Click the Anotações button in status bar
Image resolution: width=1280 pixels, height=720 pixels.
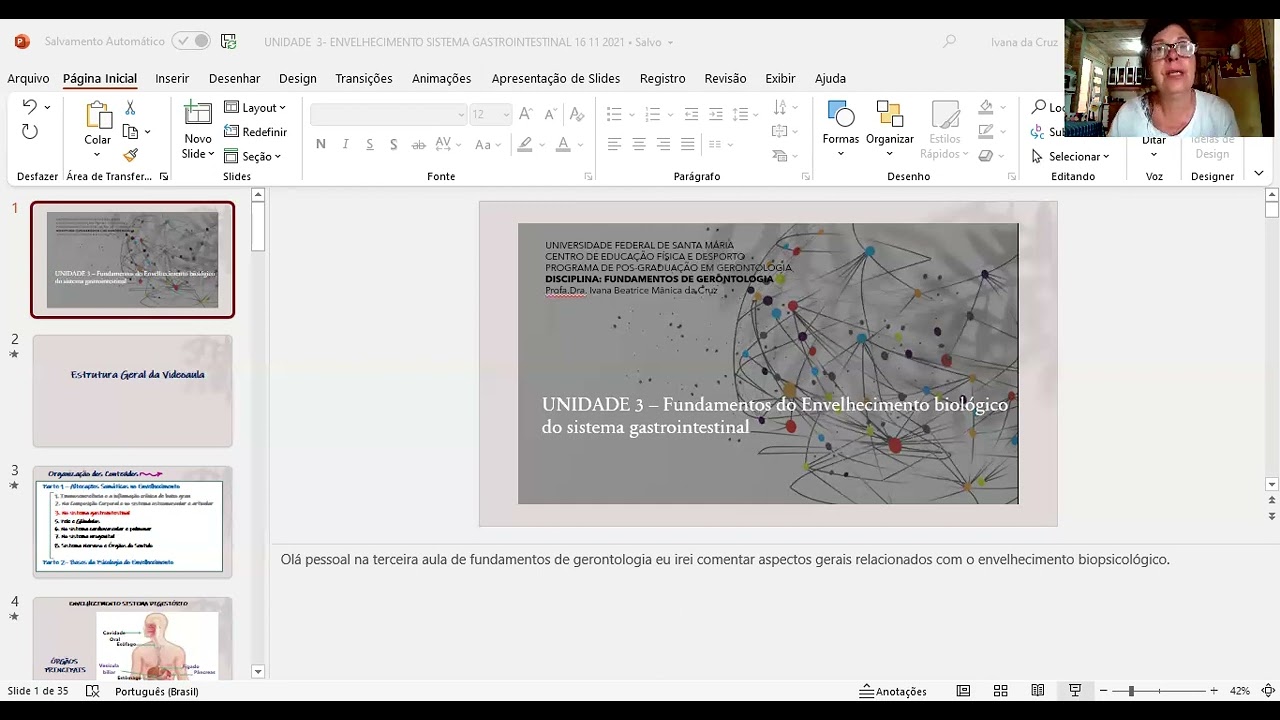click(x=893, y=691)
